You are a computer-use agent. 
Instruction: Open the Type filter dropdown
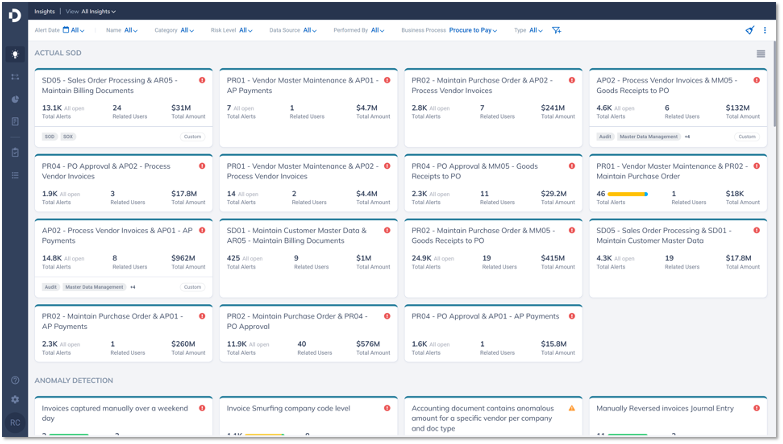(x=536, y=30)
